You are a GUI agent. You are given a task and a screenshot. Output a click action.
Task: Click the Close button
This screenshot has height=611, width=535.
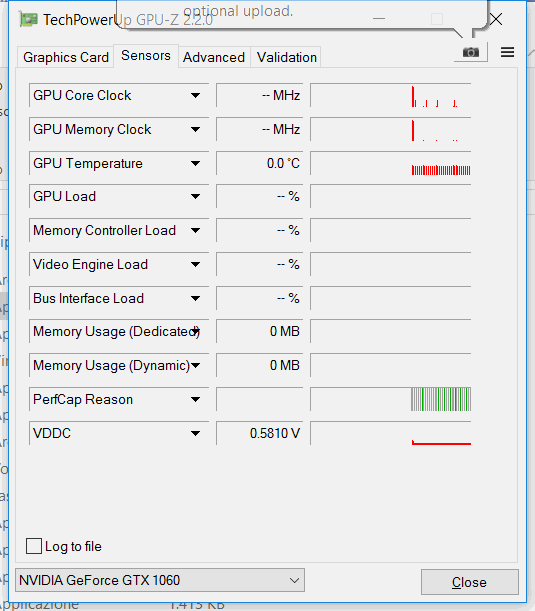[470, 582]
